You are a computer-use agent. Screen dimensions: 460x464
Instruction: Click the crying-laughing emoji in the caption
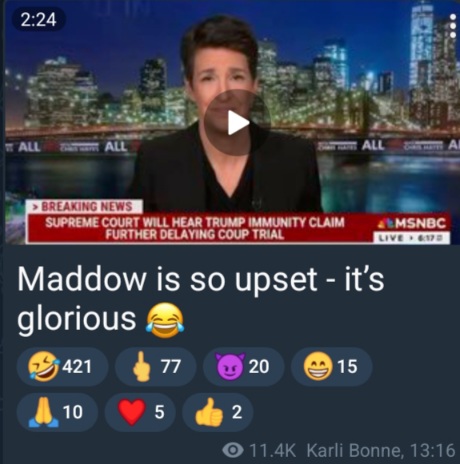point(165,320)
